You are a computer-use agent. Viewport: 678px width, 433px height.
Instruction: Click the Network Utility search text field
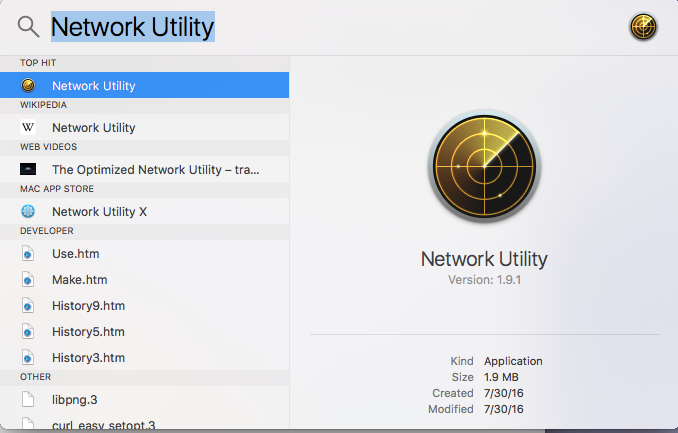click(x=133, y=27)
